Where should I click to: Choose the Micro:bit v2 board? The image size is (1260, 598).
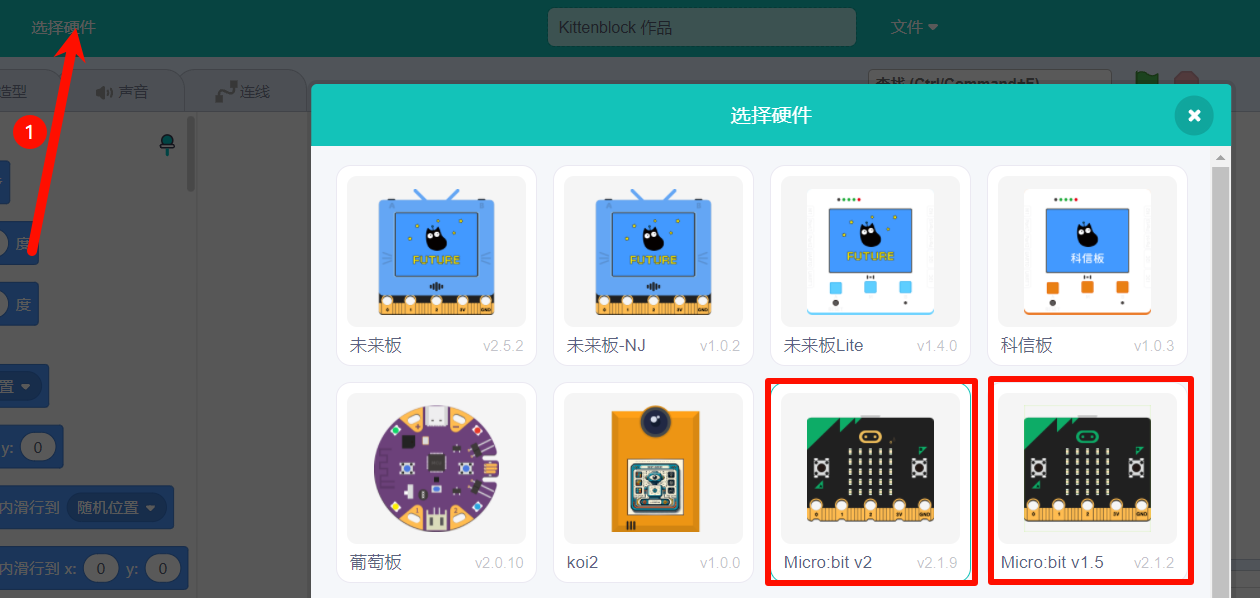point(870,483)
